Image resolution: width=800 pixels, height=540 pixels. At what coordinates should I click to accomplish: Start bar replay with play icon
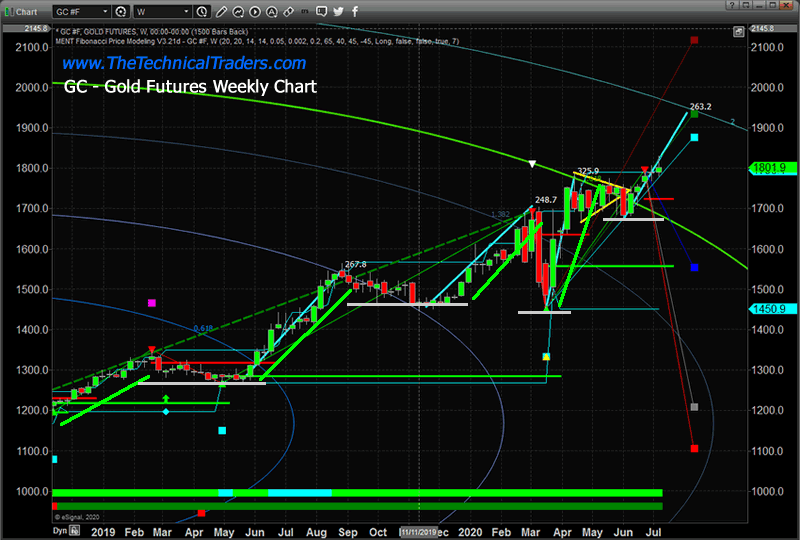click(255, 11)
